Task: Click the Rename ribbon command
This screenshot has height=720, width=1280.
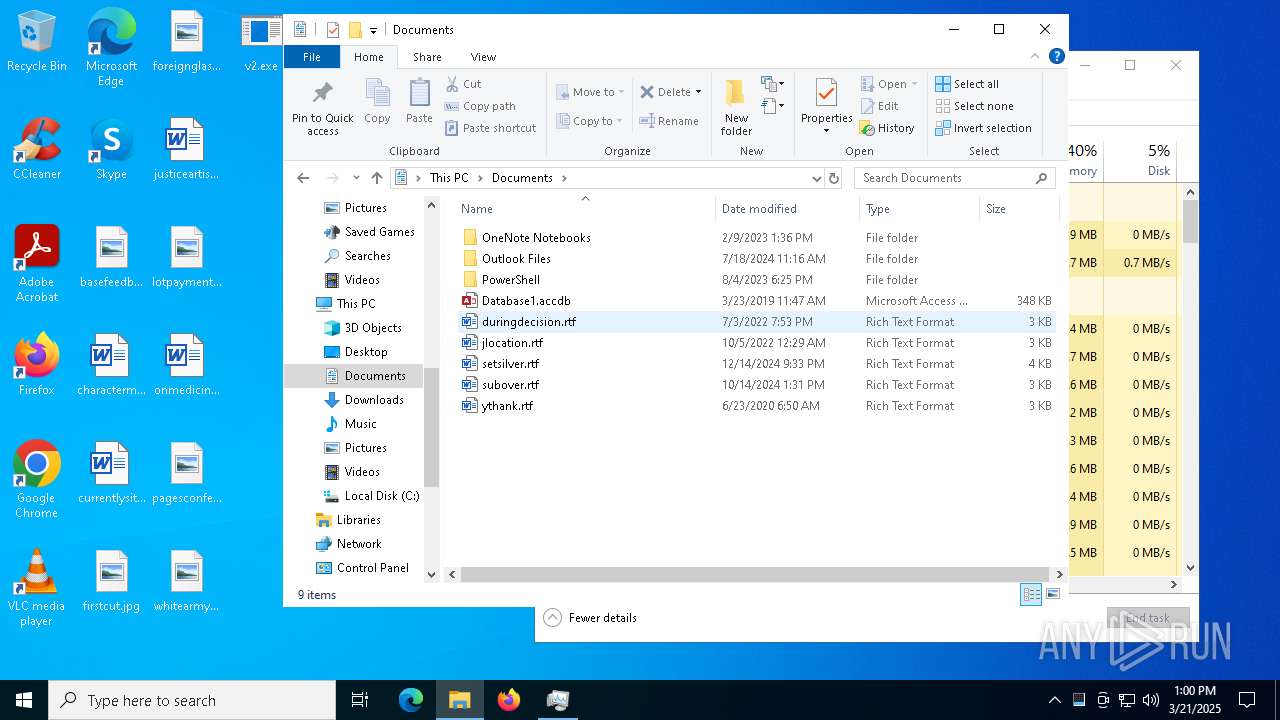Action: click(669, 121)
